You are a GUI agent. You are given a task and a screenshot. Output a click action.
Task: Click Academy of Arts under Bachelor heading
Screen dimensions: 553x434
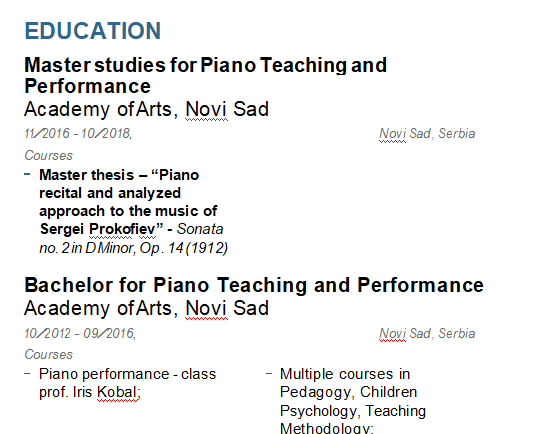(x=98, y=308)
